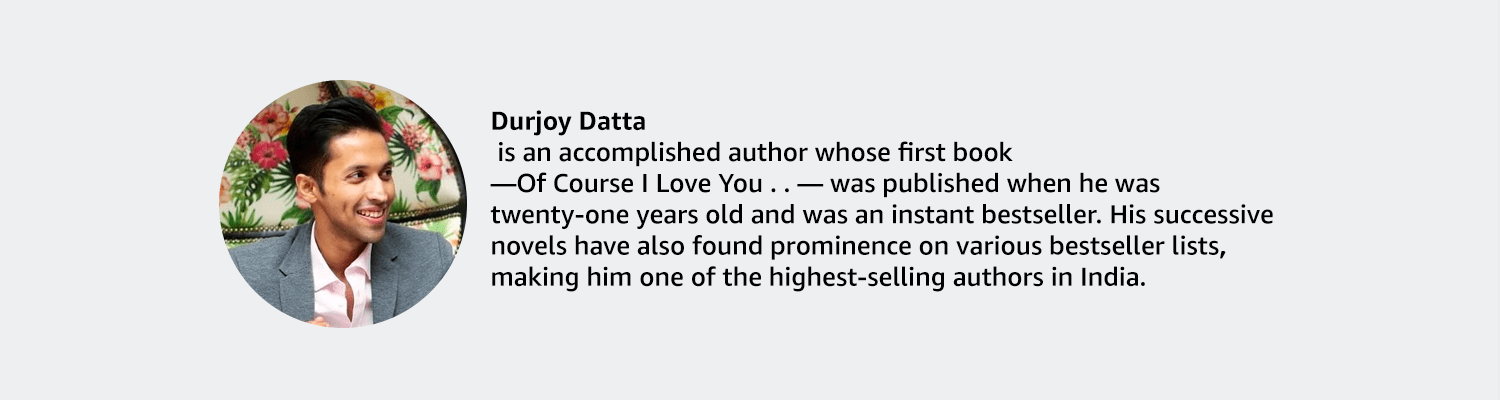Click the words 'when he was'
Screen dimensions: 1500x400
pos(1096,186)
